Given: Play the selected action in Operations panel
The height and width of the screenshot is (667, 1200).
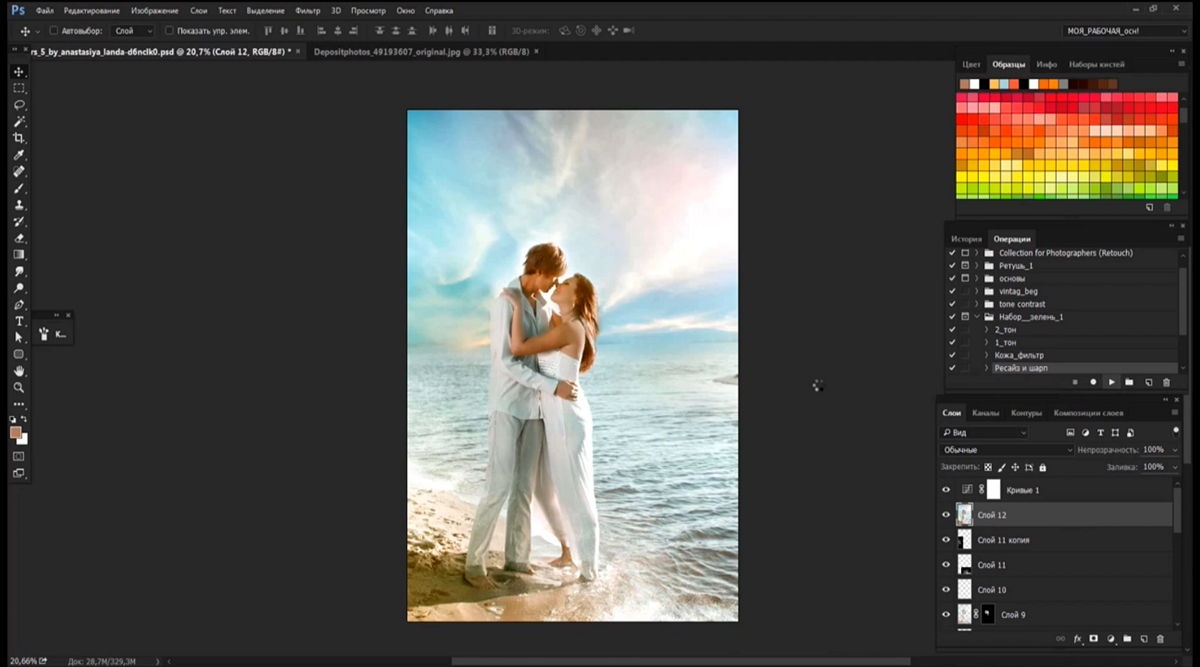Looking at the screenshot, I should pyautogui.click(x=1111, y=382).
